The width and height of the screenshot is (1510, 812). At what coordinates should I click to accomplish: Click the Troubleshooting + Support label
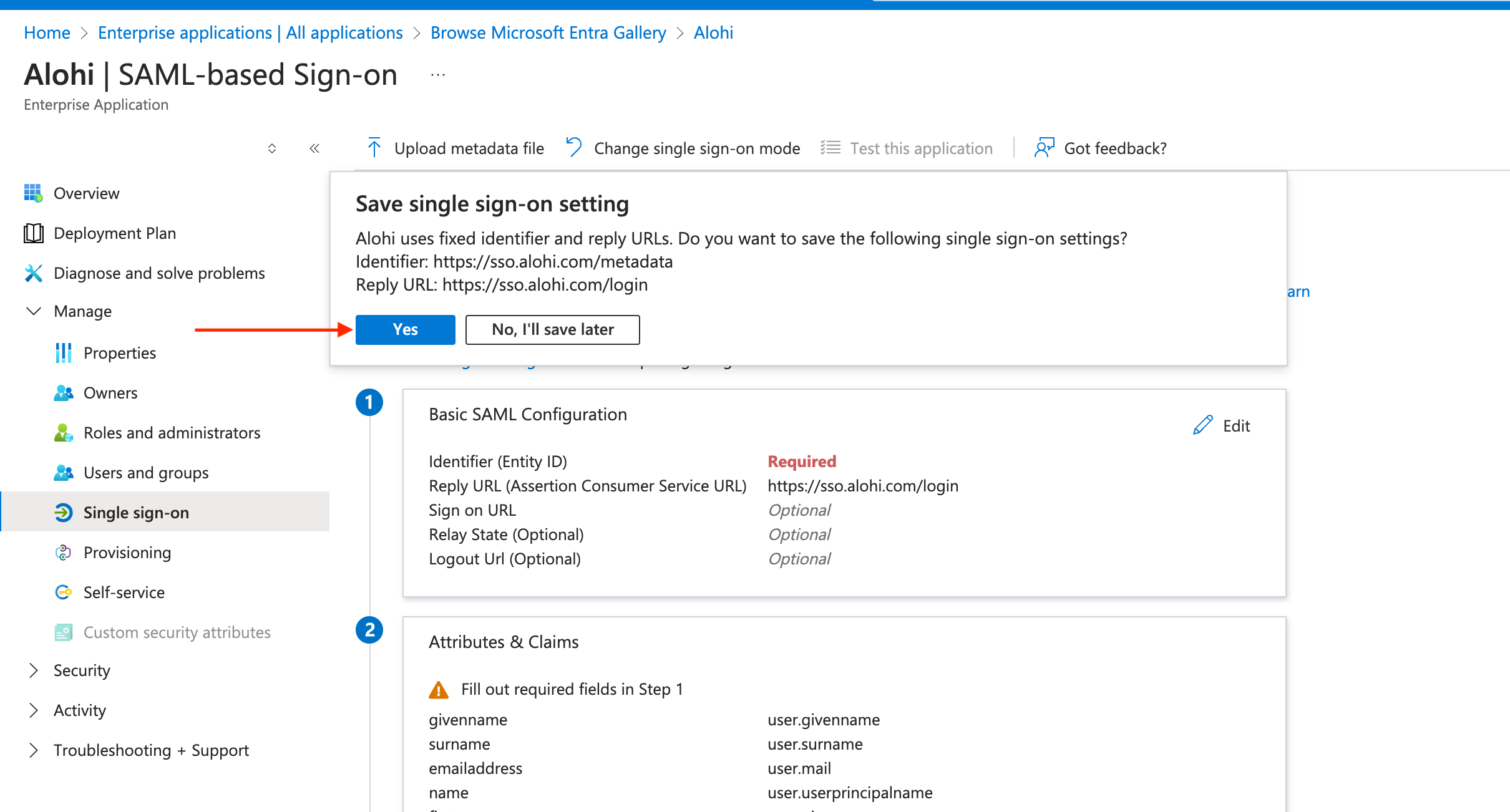point(151,750)
